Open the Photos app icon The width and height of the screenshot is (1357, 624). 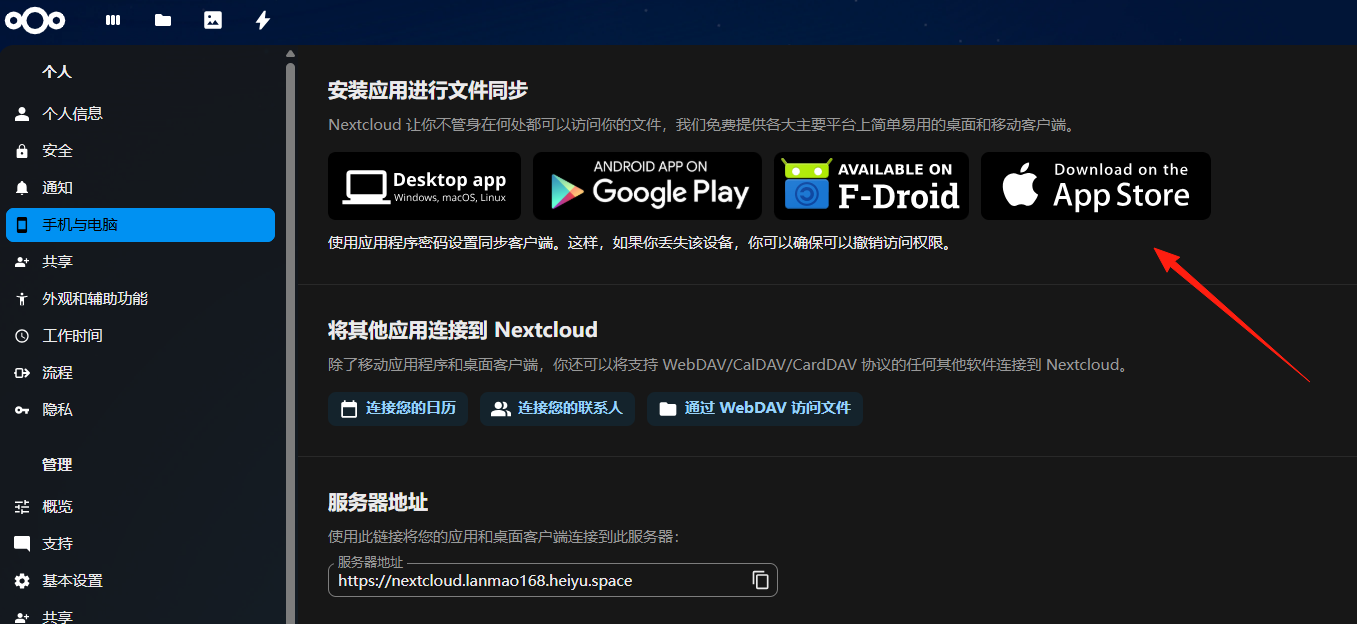click(x=213, y=20)
